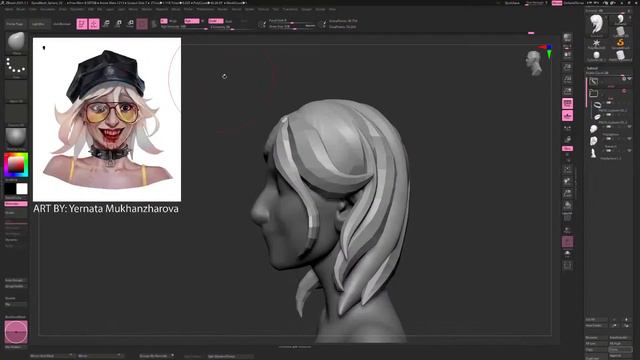Click the BPR render button
The height and width of the screenshot is (360, 640).
(567, 38)
